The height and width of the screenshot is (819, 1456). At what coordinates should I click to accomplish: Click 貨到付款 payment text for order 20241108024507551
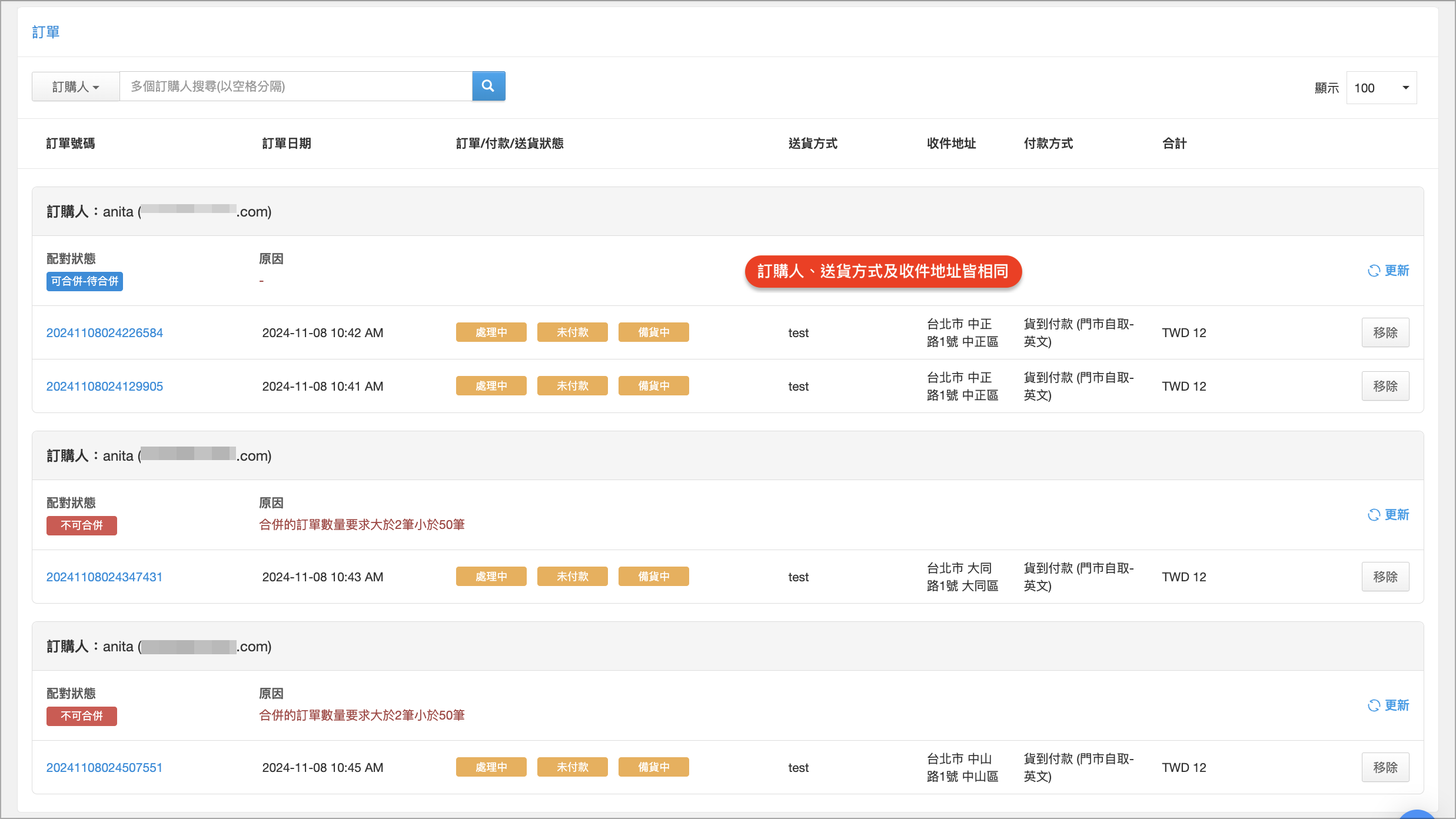(1079, 768)
